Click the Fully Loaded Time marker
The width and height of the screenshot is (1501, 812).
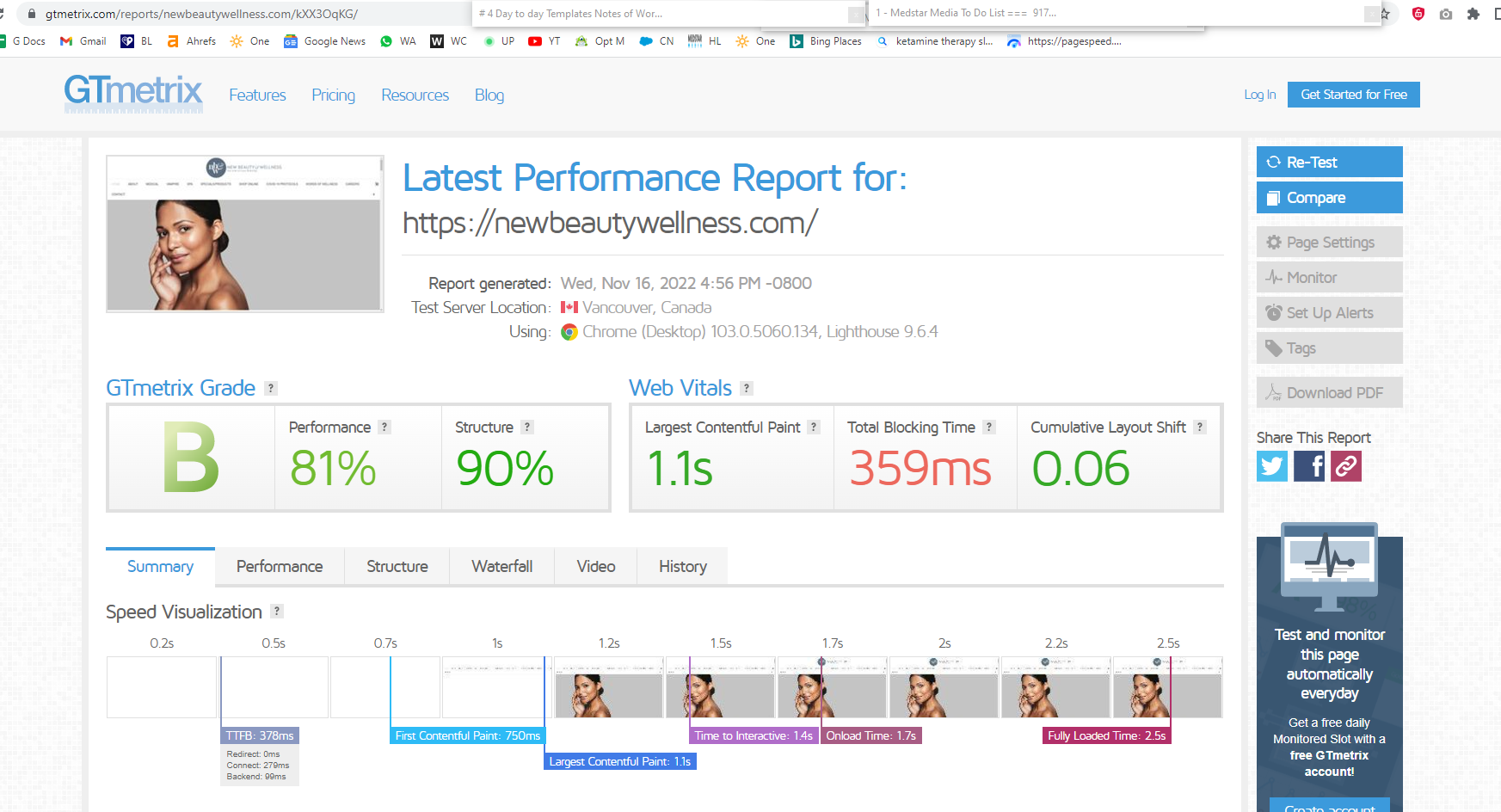click(x=1106, y=735)
